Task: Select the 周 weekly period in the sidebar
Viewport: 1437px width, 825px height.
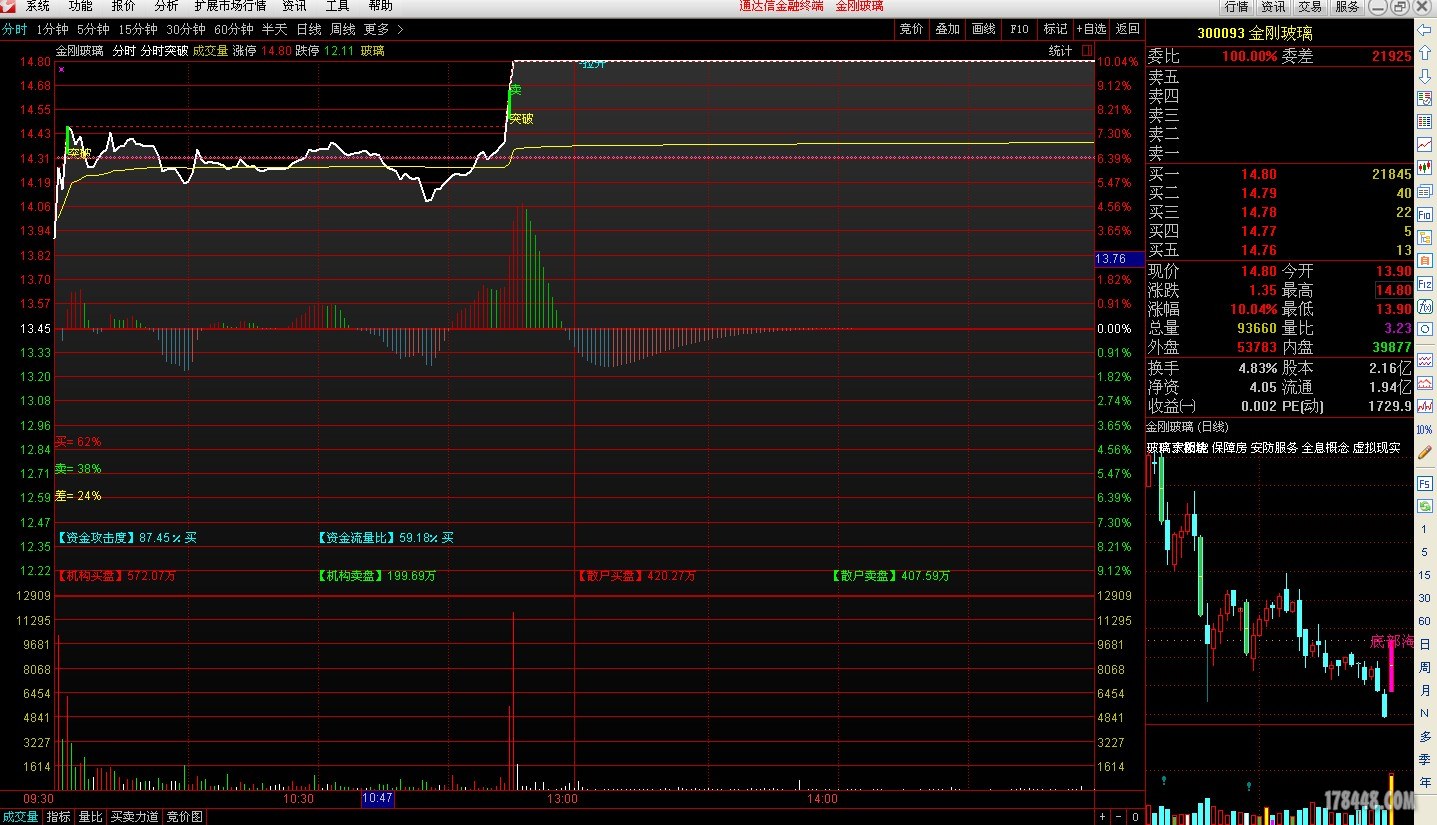Action: 1424,667
